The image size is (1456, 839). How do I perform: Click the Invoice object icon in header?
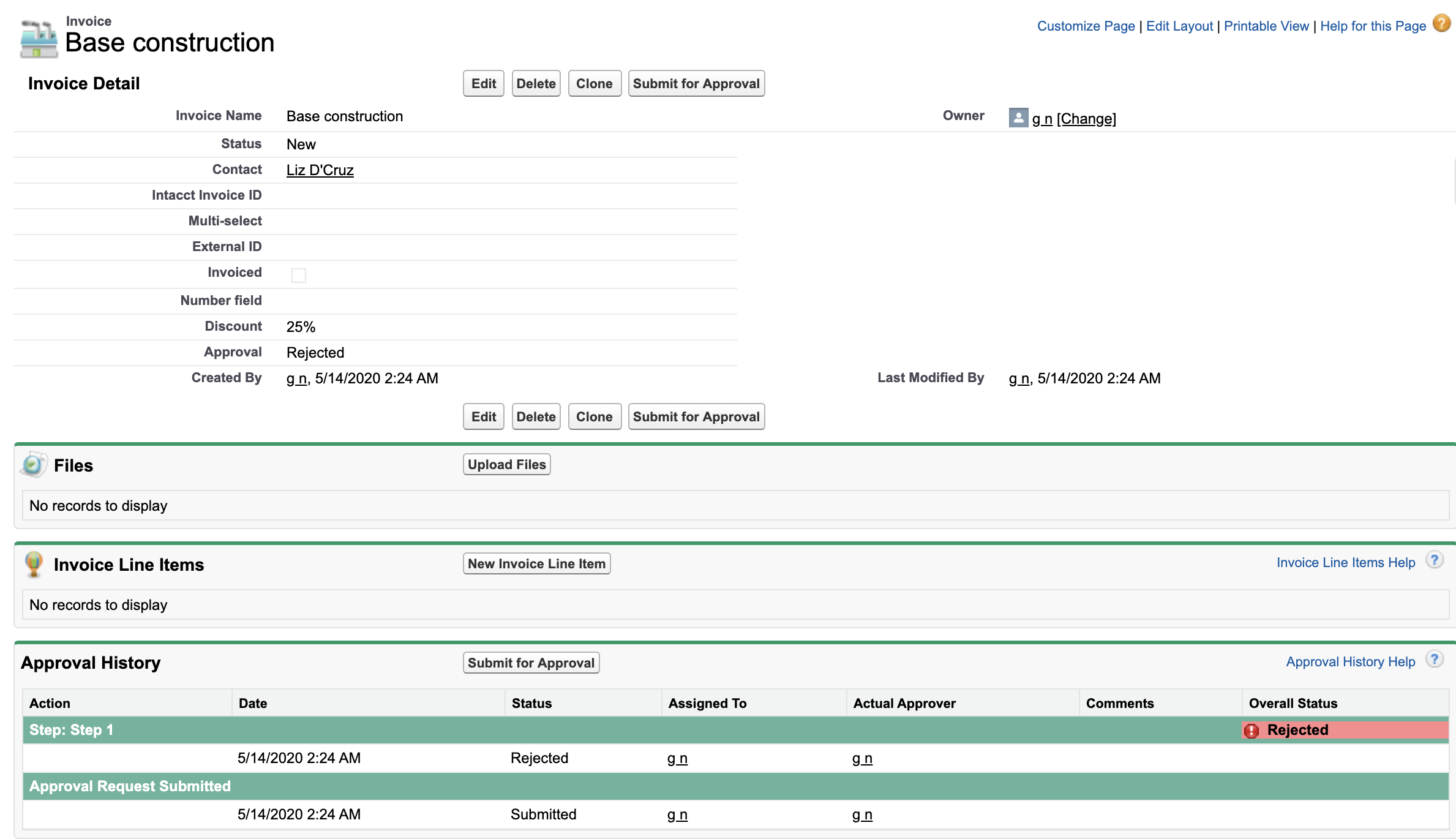point(38,37)
